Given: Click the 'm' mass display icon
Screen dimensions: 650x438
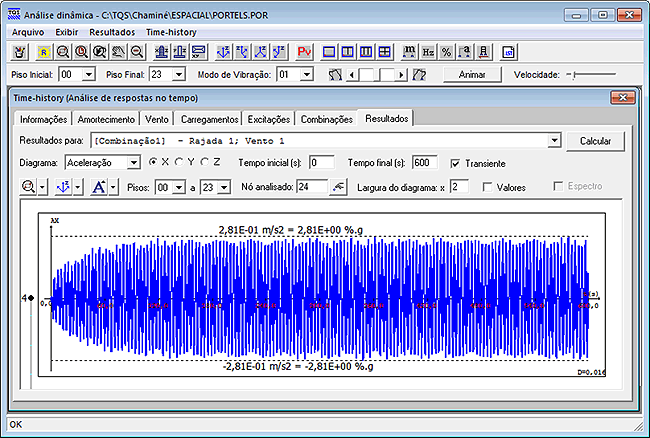Looking at the screenshot, I should pos(409,52).
